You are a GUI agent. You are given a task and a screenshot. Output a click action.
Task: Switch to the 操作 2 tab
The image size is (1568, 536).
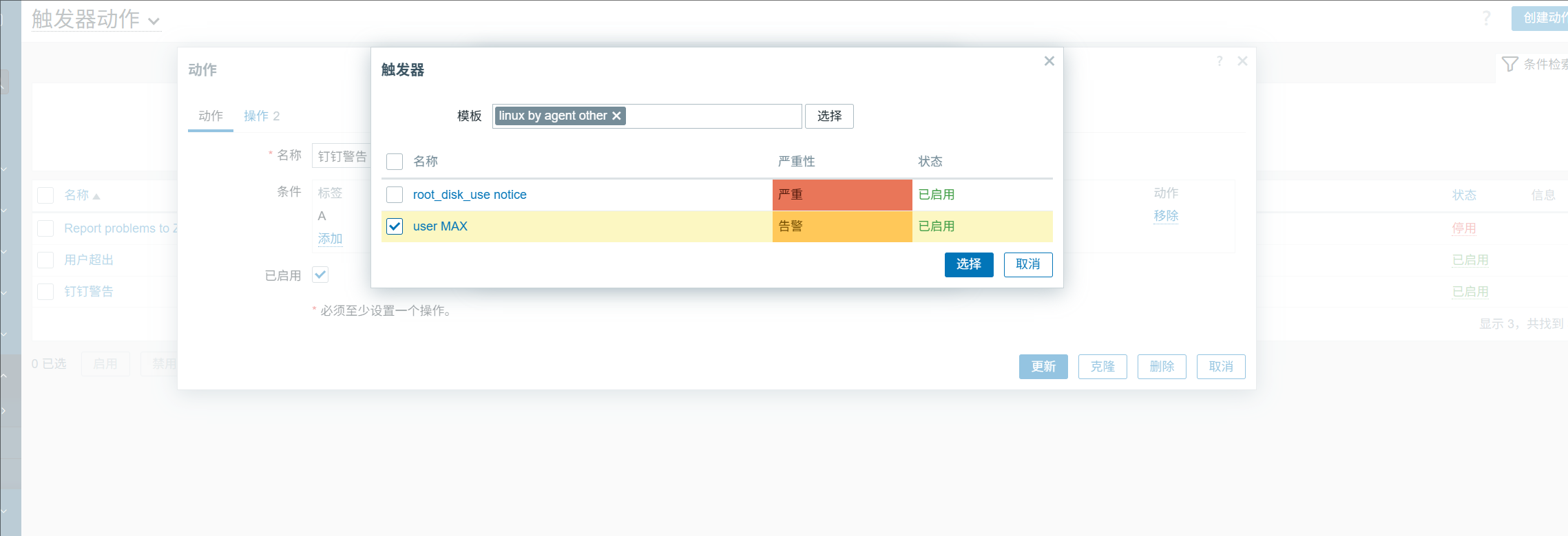pos(262,116)
